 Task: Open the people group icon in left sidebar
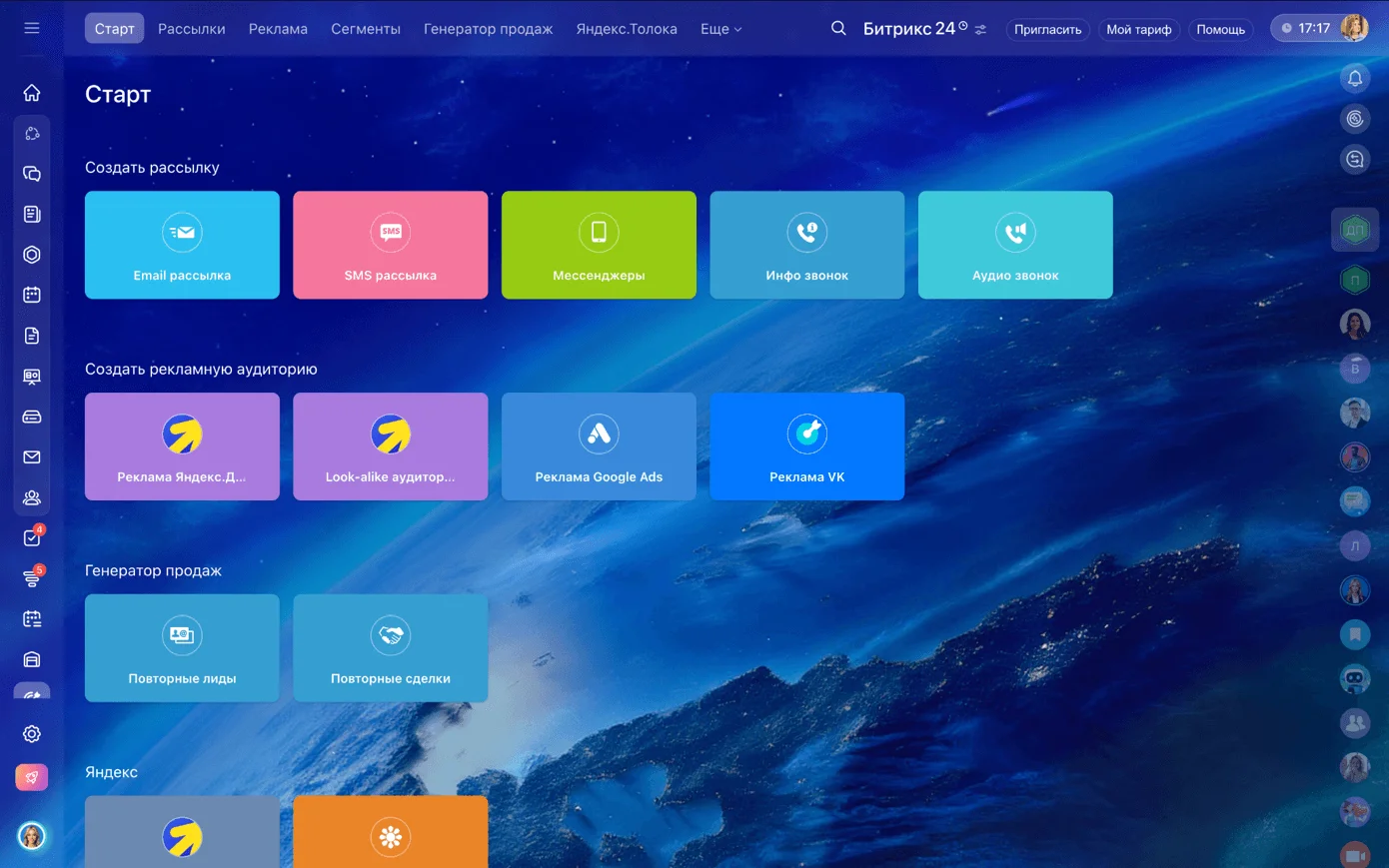32,497
